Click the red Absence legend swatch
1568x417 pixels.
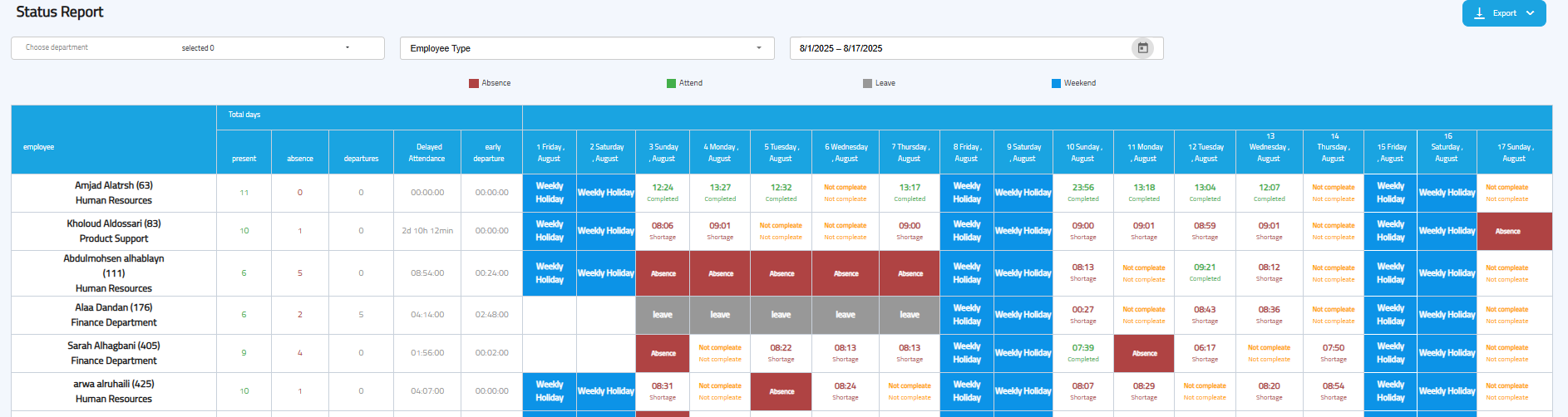point(474,83)
